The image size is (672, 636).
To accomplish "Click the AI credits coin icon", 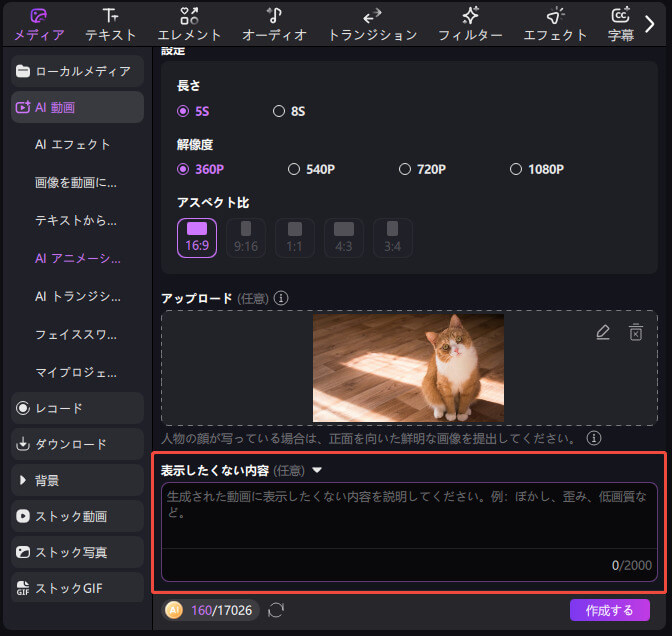I will point(174,609).
